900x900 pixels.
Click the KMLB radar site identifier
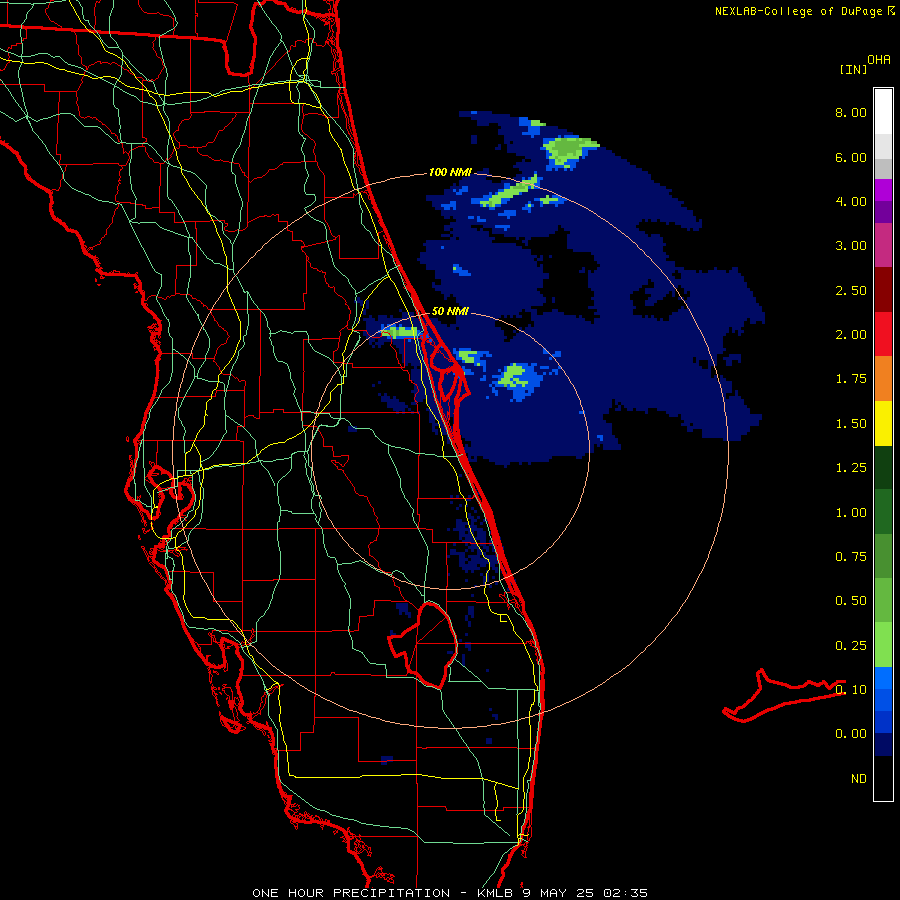click(496, 893)
